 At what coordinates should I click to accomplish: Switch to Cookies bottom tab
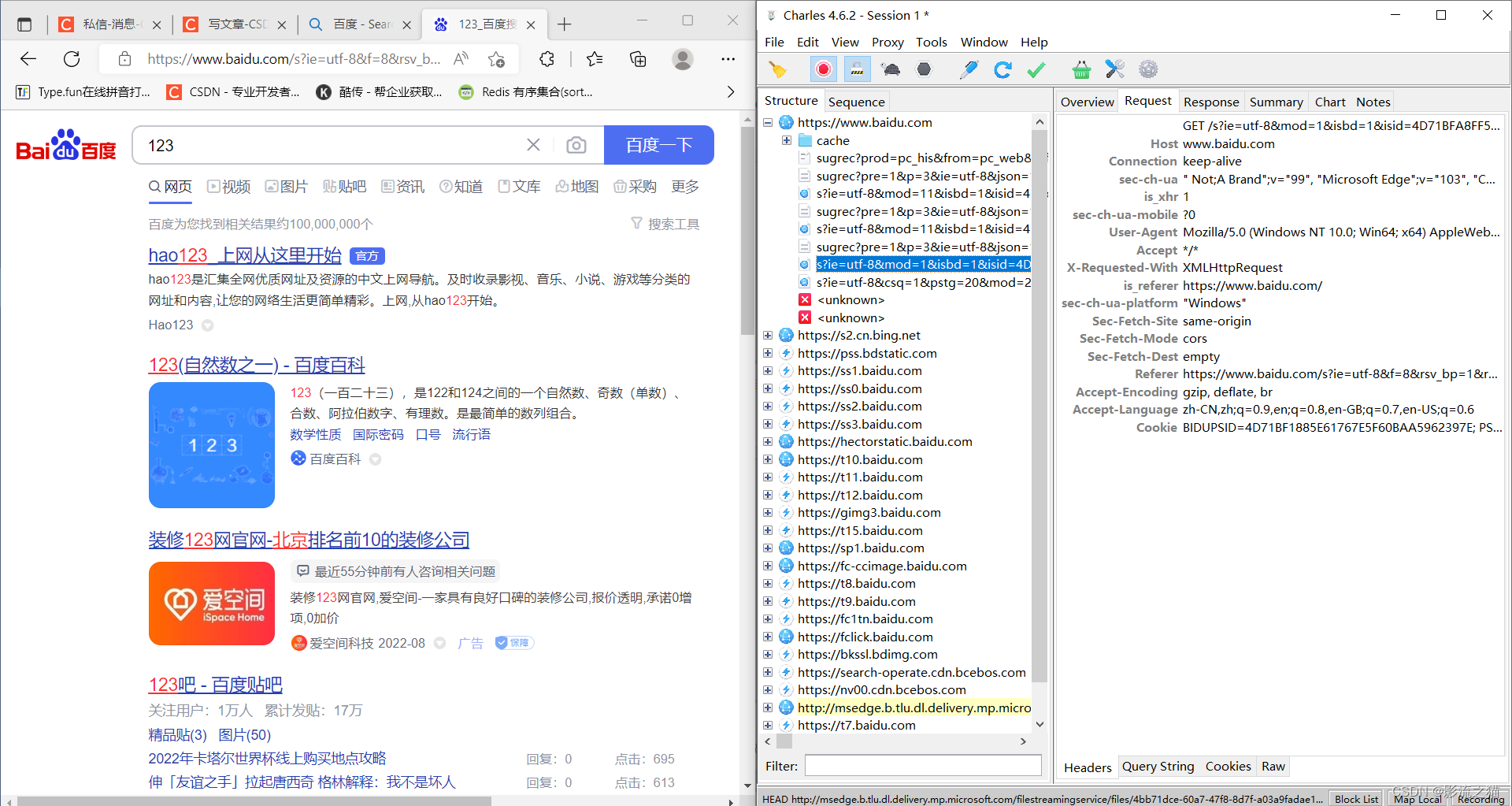(1228, 767)
